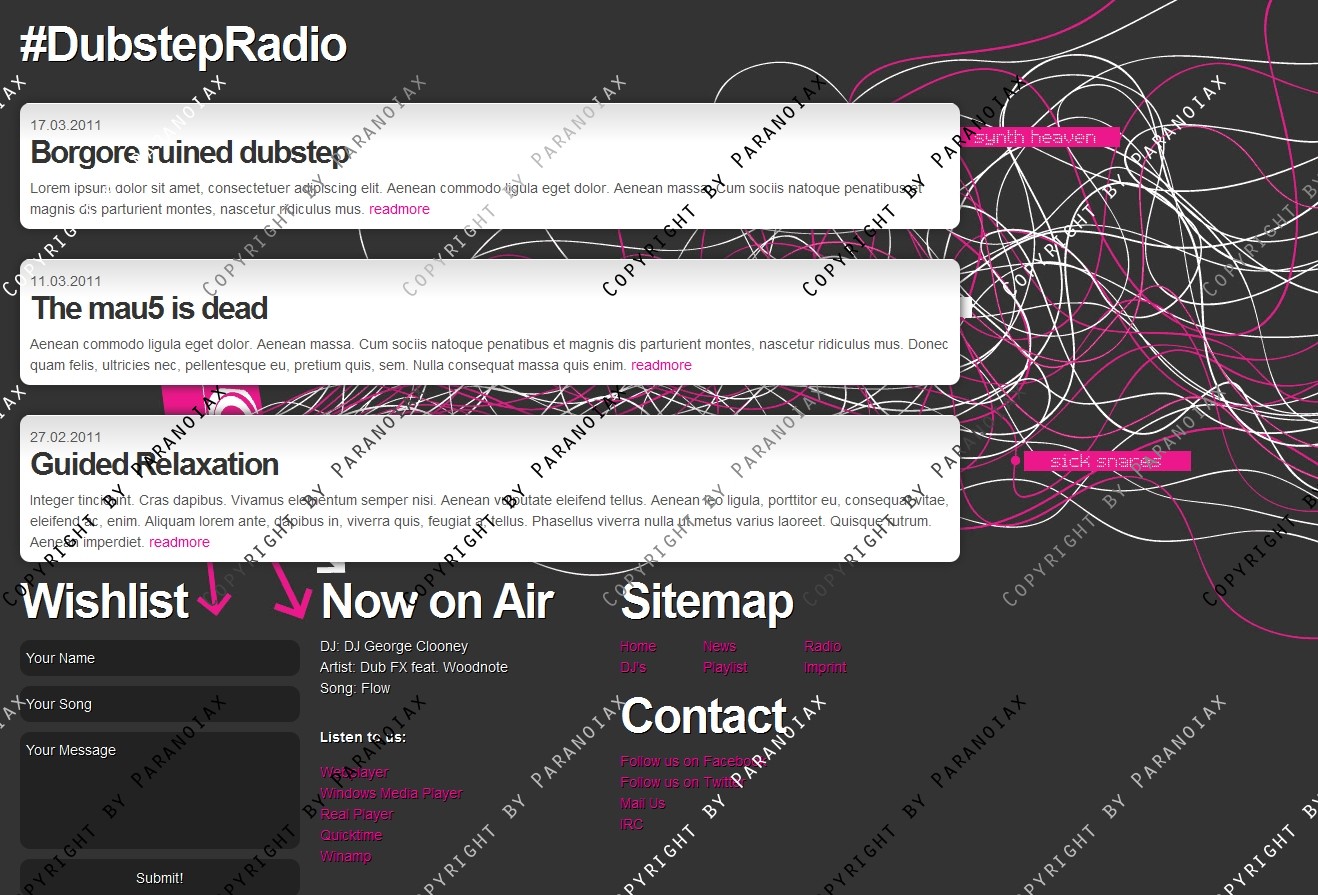Select 'Song: Flow' text
The height and width of the screenshot is (895, 1318).
coord(355,688)
